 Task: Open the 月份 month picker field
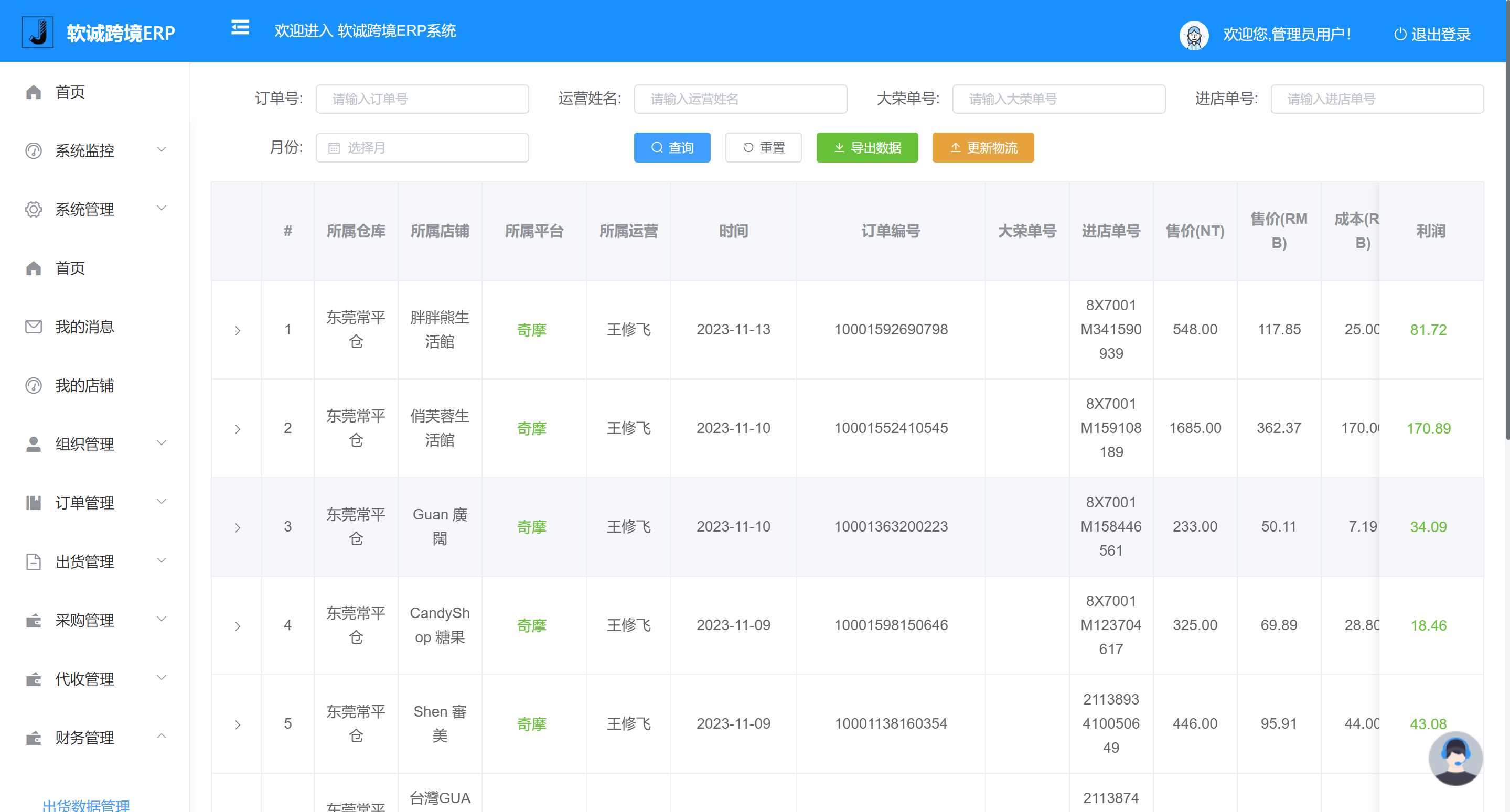click(422, 148)
